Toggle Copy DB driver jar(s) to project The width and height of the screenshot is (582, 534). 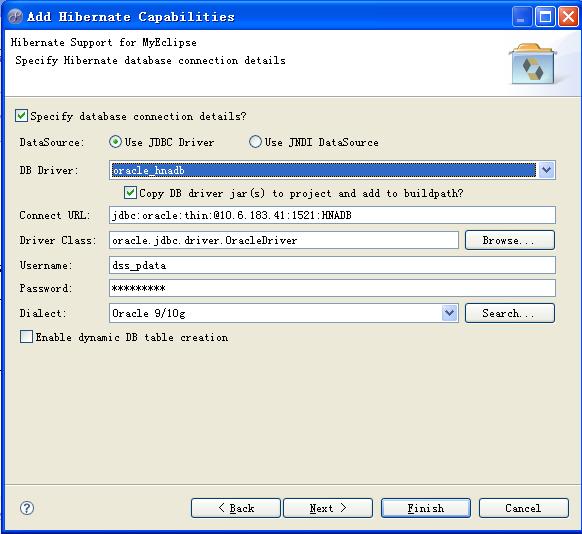(130, 193)
